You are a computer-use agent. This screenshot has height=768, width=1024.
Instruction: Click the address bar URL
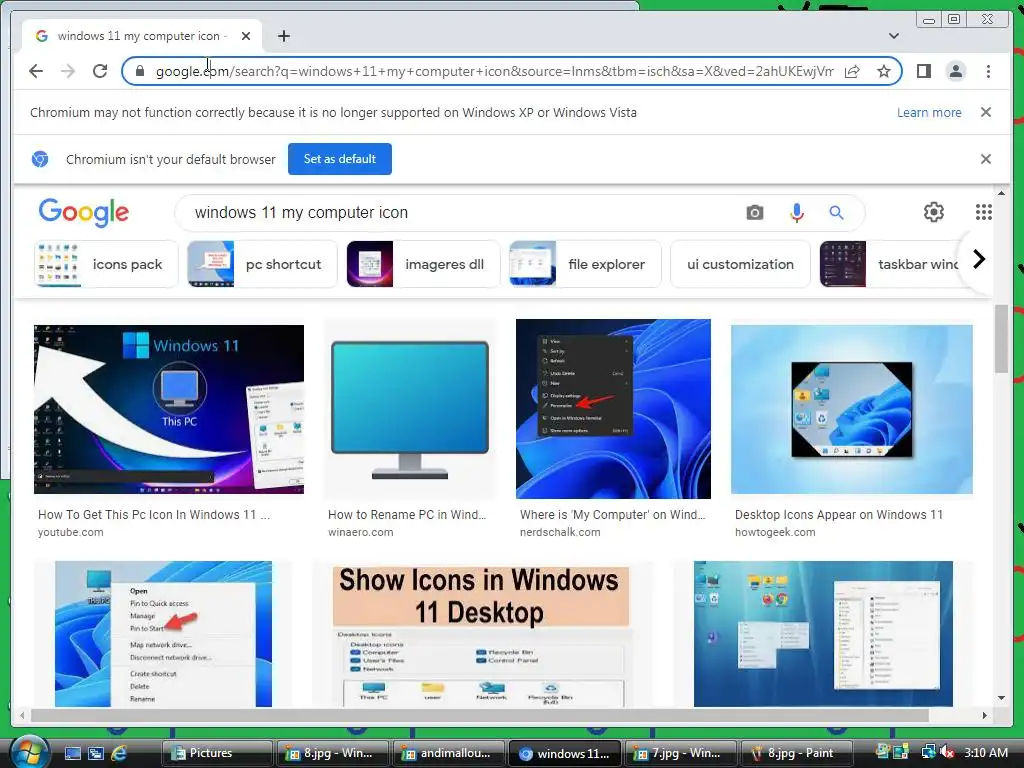pos(494,71)
